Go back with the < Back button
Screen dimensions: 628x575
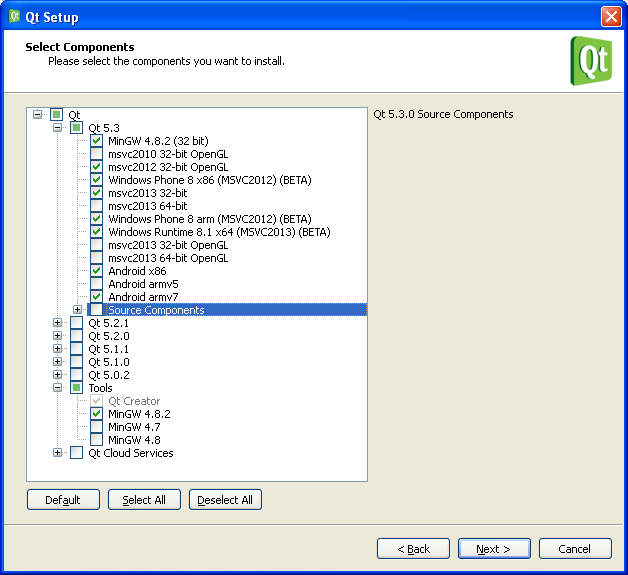(413, 549)
